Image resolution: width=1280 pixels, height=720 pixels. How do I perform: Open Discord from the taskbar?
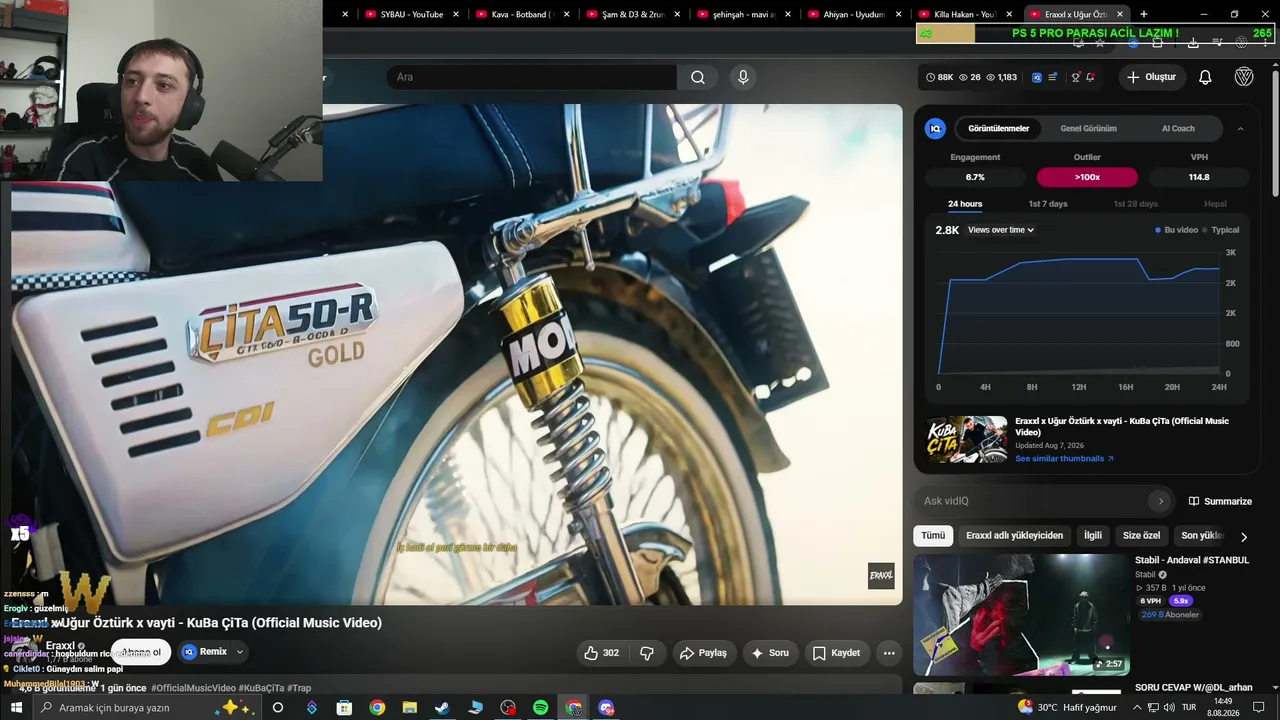pos(606,708)
